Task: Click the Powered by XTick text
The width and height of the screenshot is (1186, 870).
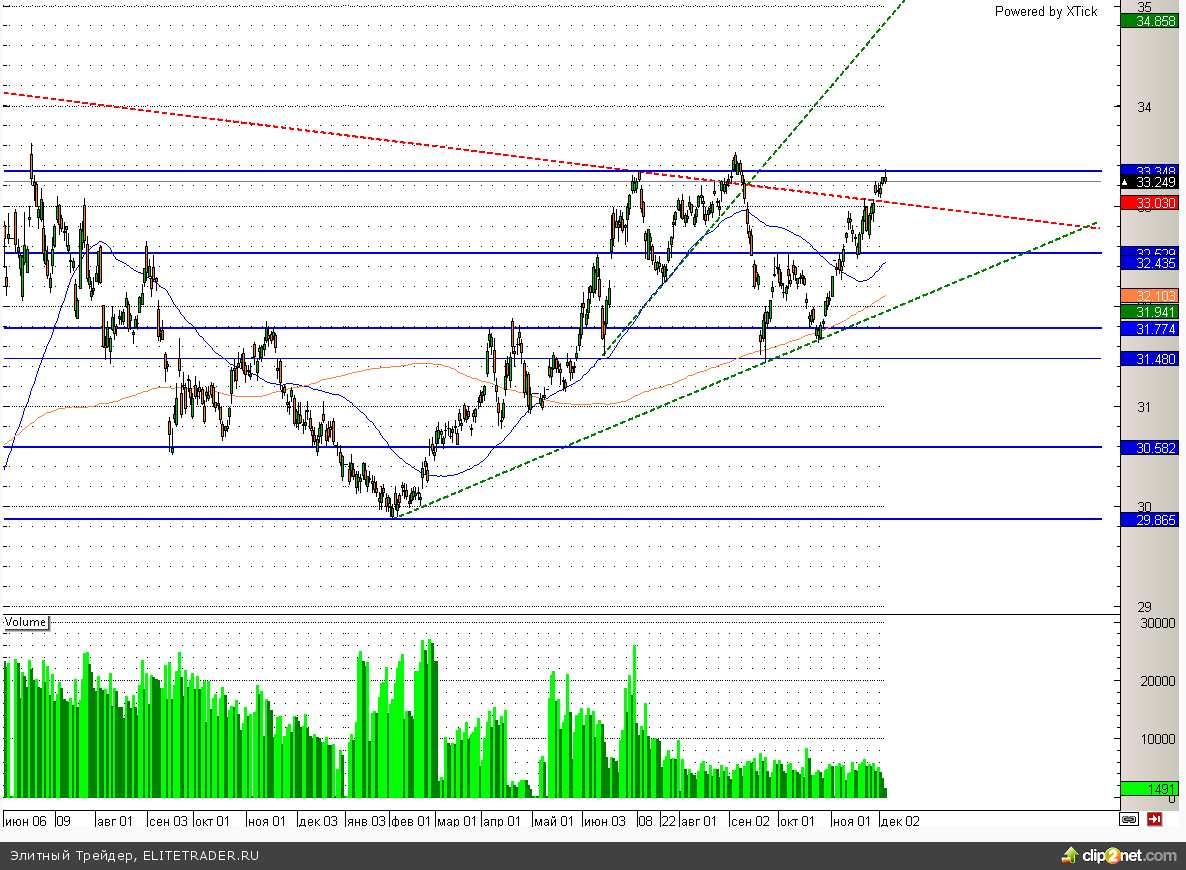Action: (1045, 11)
